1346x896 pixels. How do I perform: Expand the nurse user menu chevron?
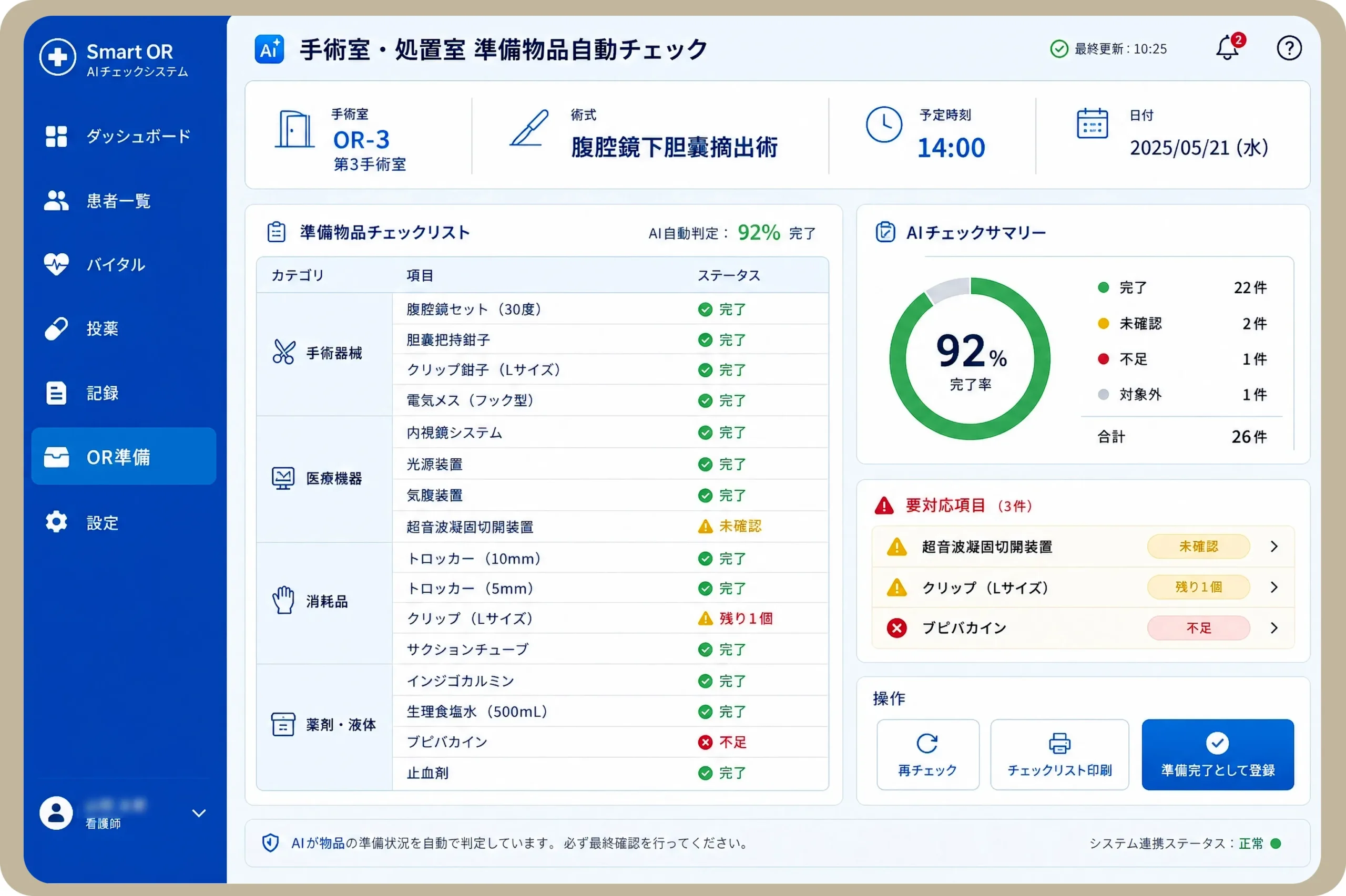[x=198, y=812]
